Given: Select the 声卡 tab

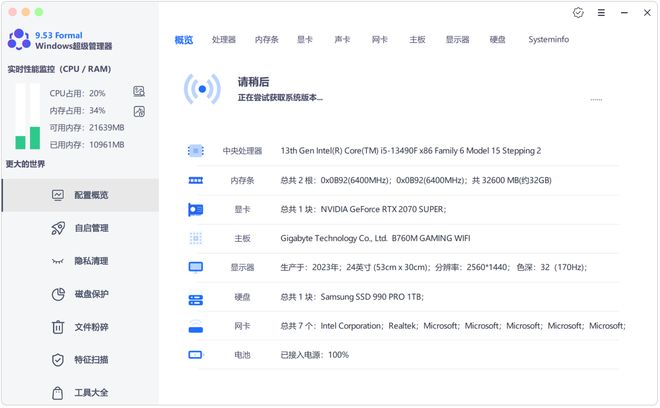Looking at the screenshot, I should coord(342,40).
